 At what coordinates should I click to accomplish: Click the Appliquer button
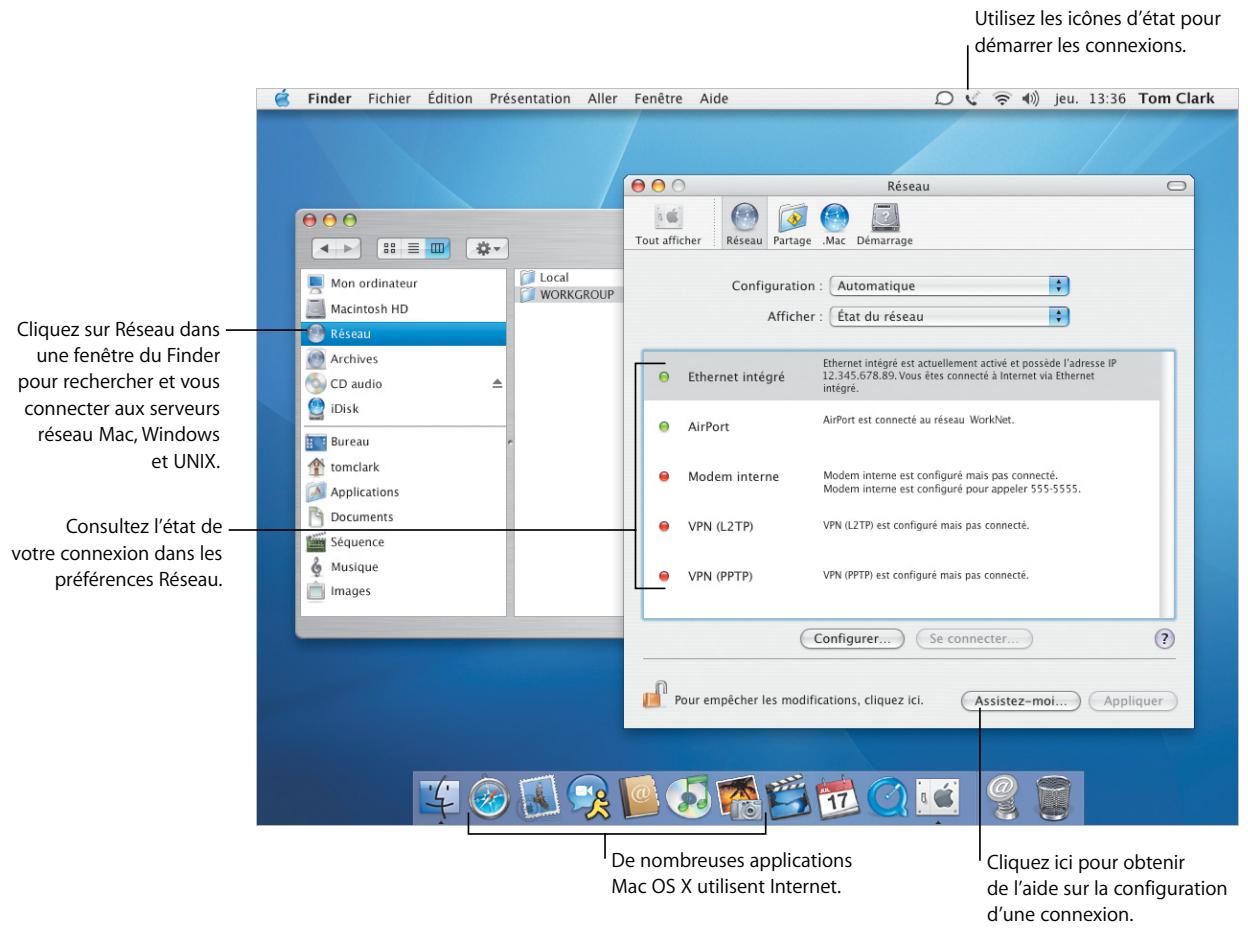pos(1132,701)
